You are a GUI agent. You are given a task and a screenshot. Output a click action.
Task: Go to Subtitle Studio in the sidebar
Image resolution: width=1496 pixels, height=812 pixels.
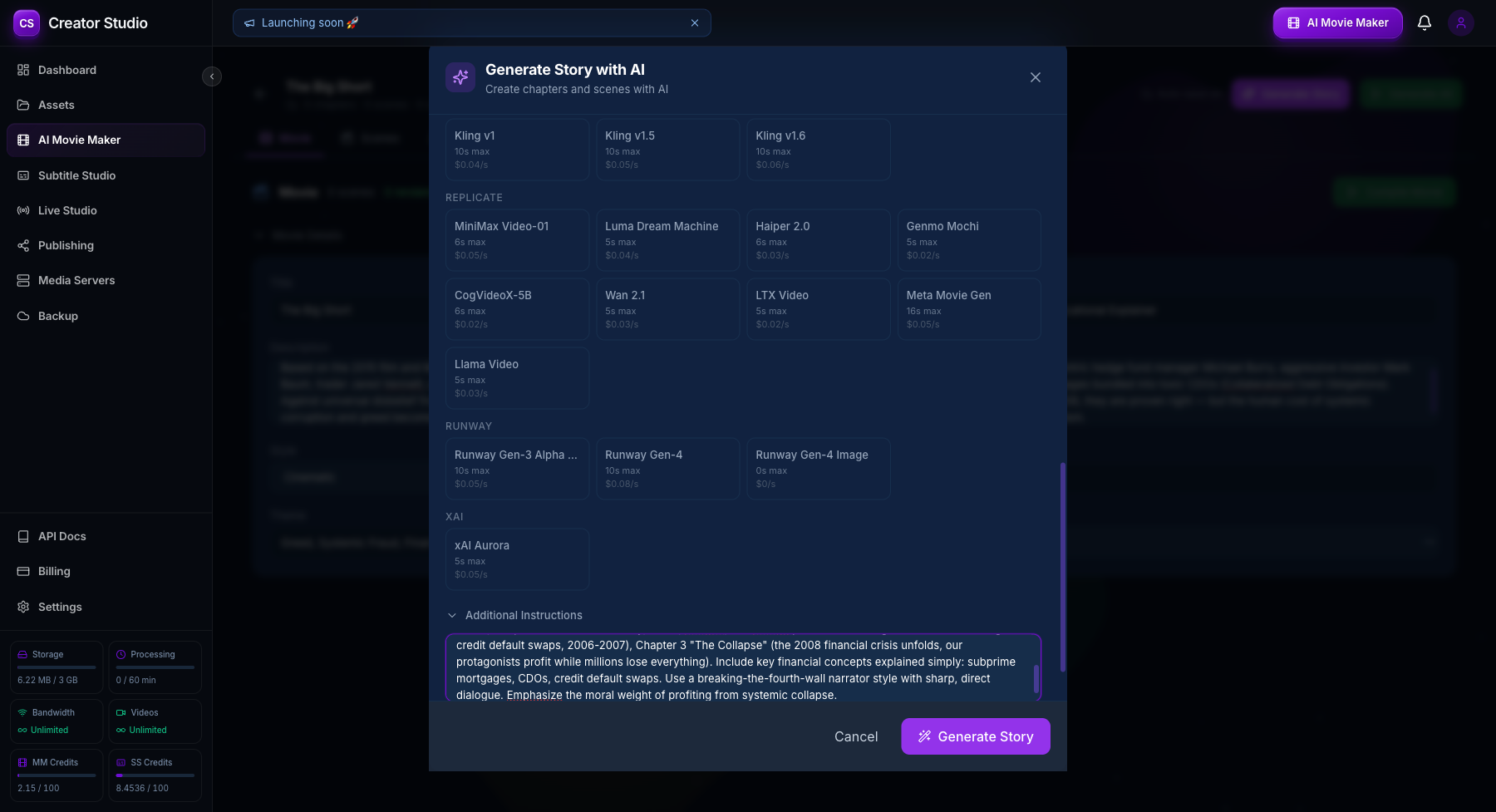coord(106,175)
